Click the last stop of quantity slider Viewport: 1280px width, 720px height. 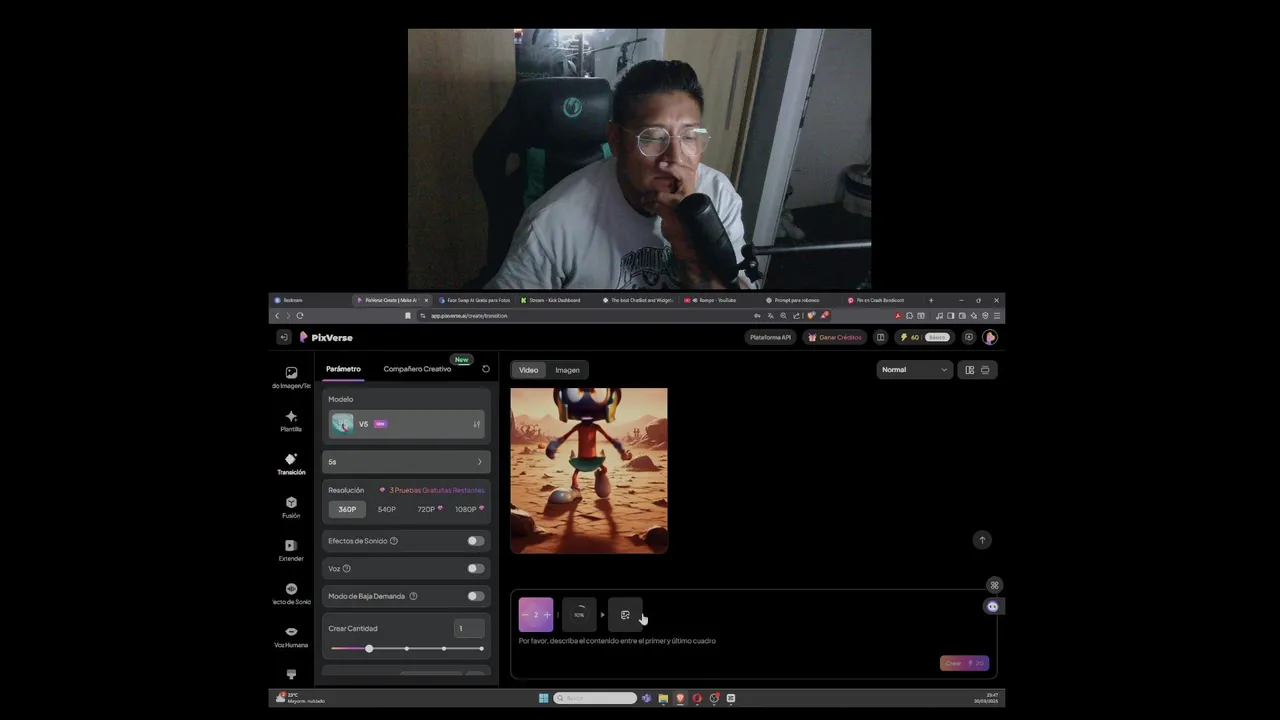coord(481,649)
